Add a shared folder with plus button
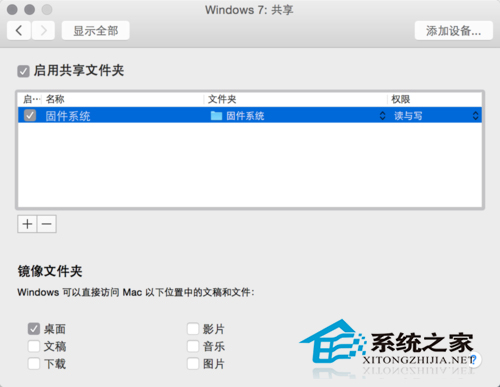Viewport: 500px width, 387px height. pos(27,224)
